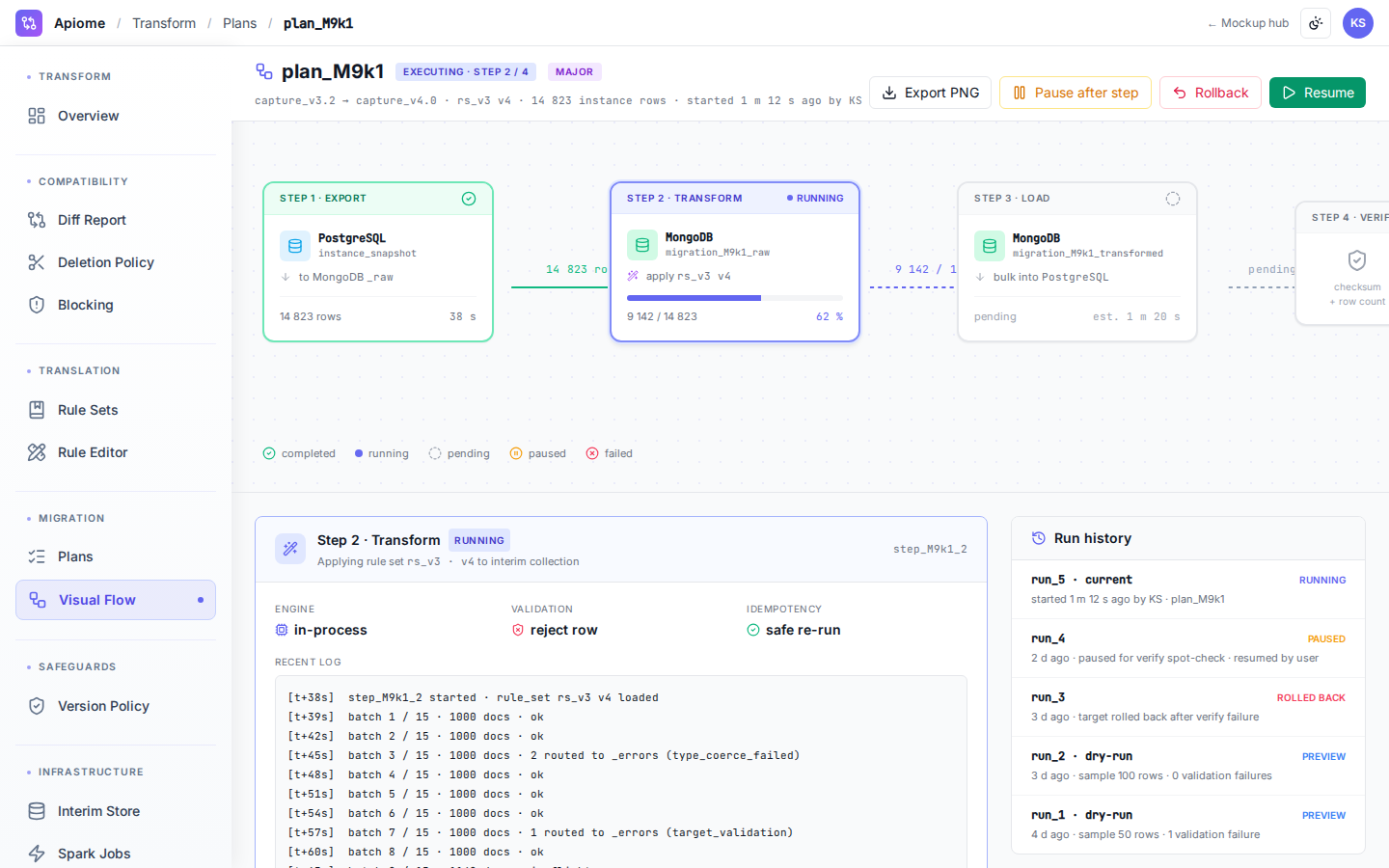Click PostgreSQL database icon in Step 1
The height and width of the screenshot is (868, 1389).
[295, 246]
